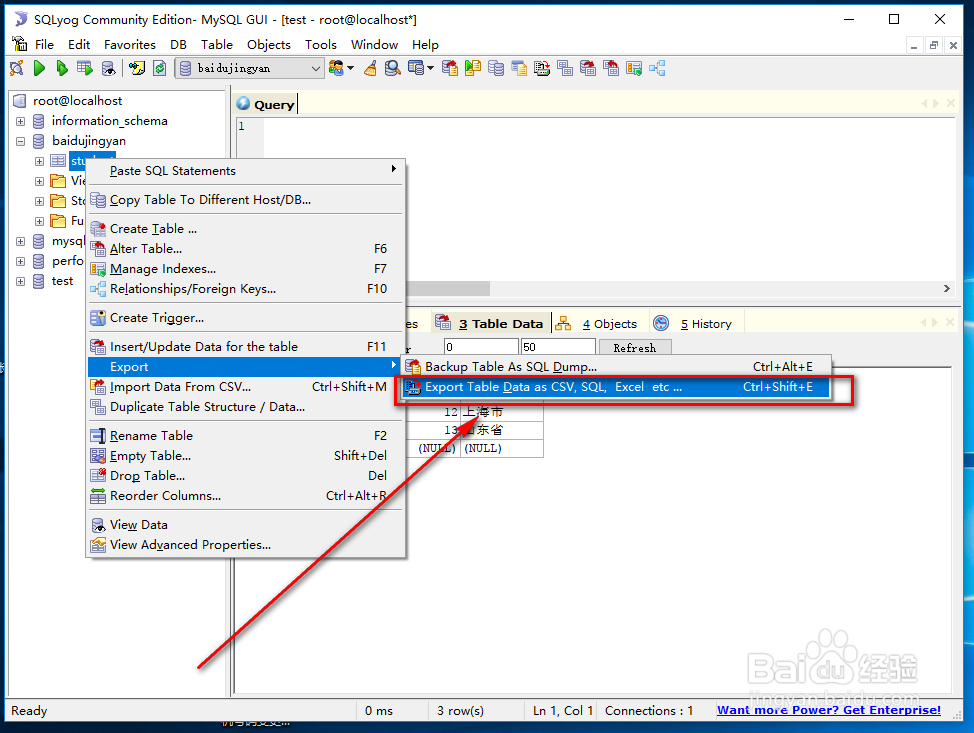Choose Reorder Columns entry
The image size is (974, 733).
point(245,495)
